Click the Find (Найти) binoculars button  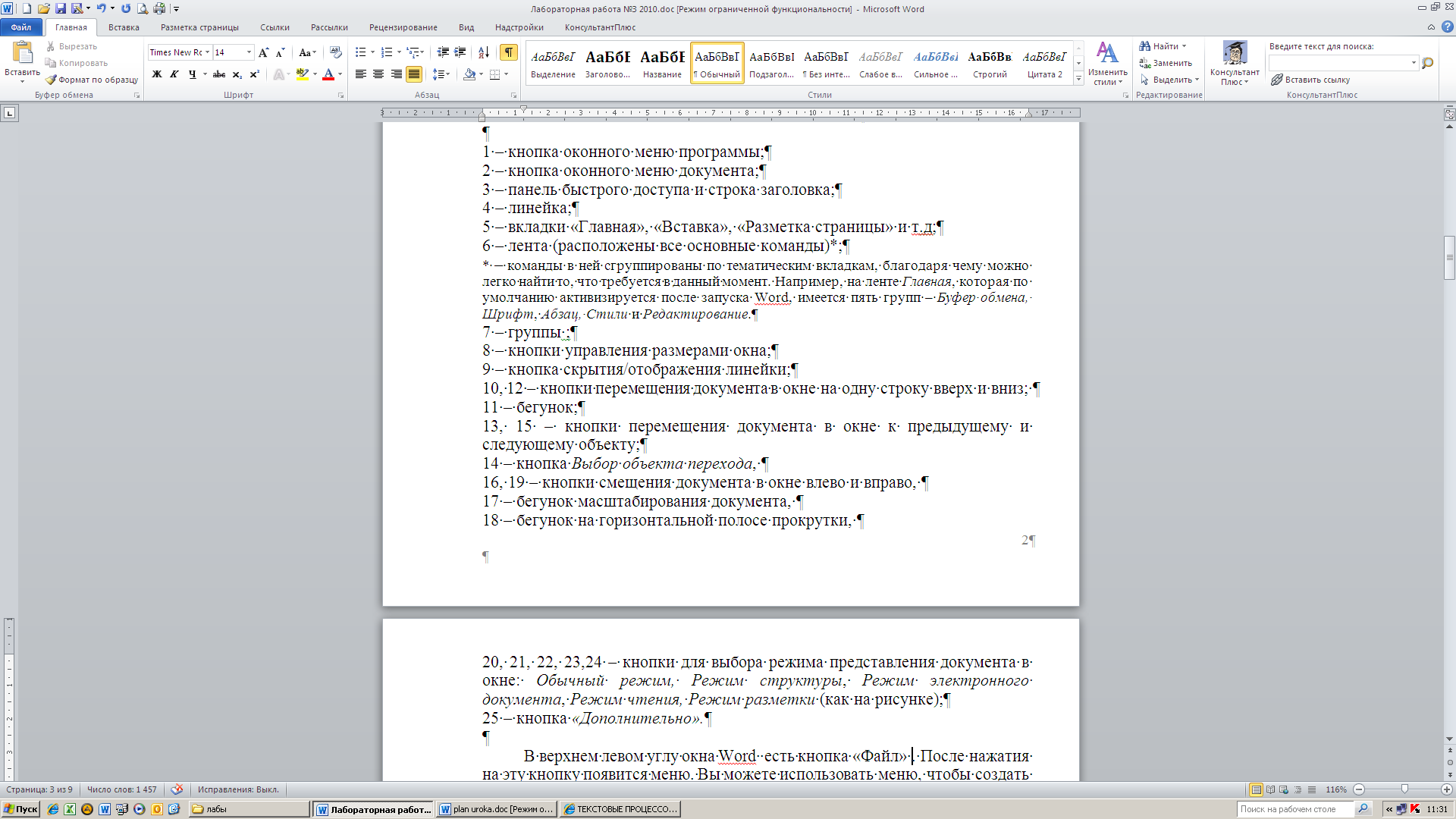click(x=1161, y=46)
